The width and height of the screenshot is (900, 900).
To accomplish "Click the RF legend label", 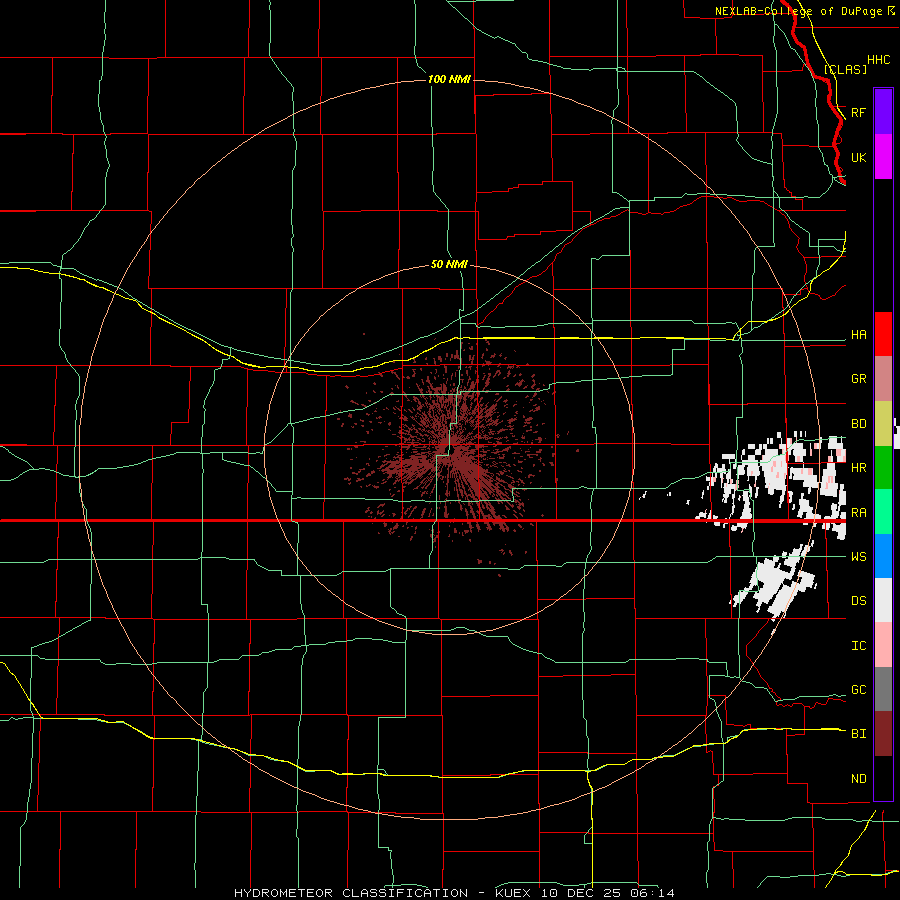I will click(858, 112).
